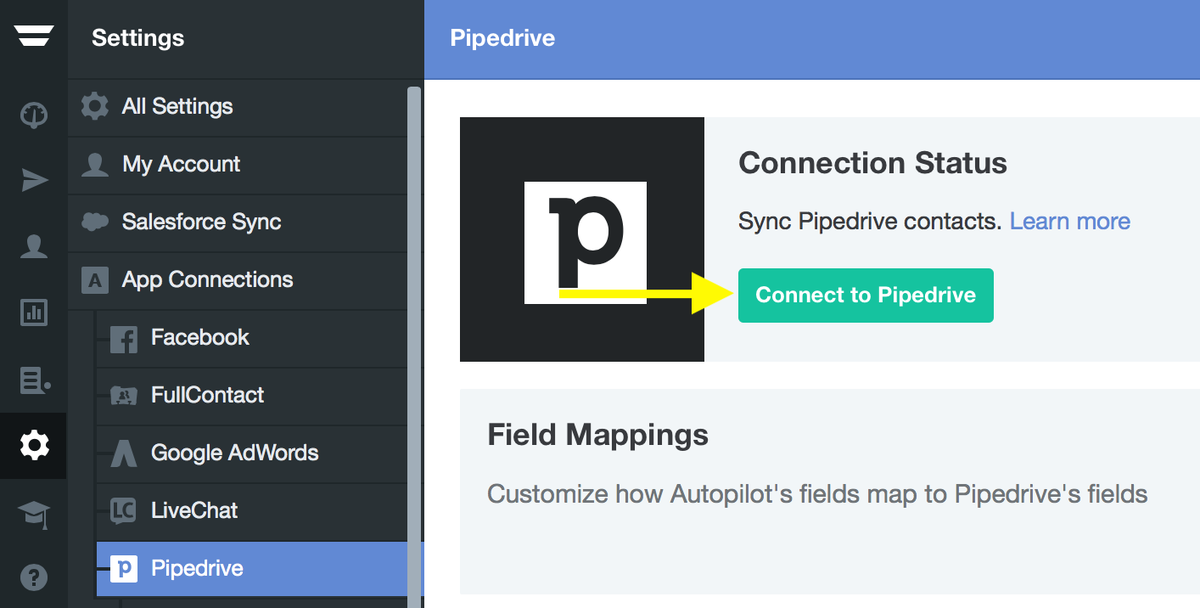Follow the Learn more link

pos(1070,221)
